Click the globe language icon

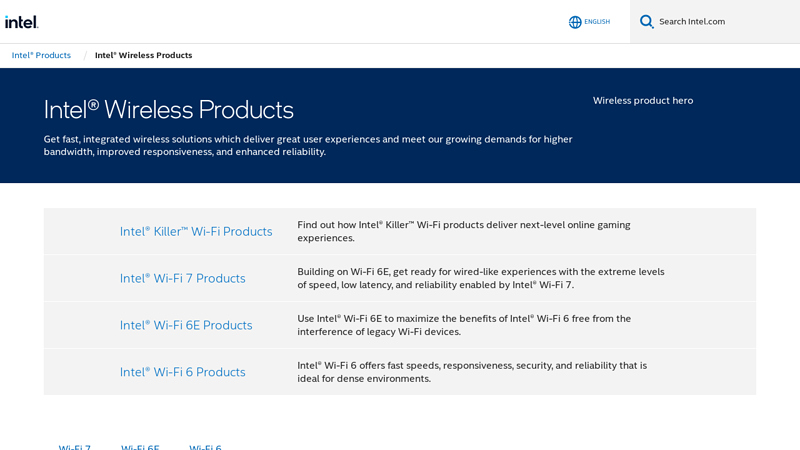click(x=575, y=22)
